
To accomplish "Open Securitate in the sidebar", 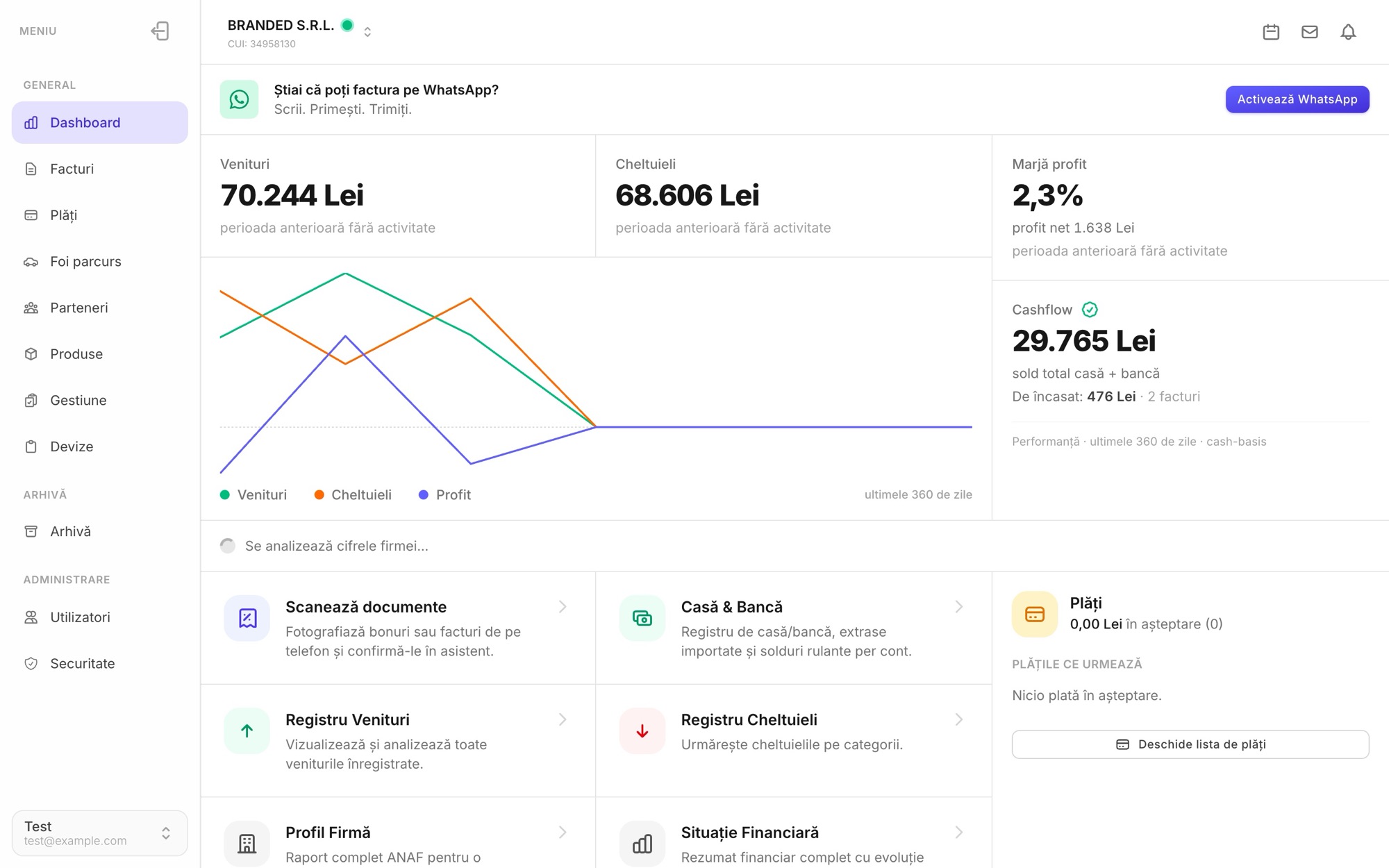I will tap(100, 663).
